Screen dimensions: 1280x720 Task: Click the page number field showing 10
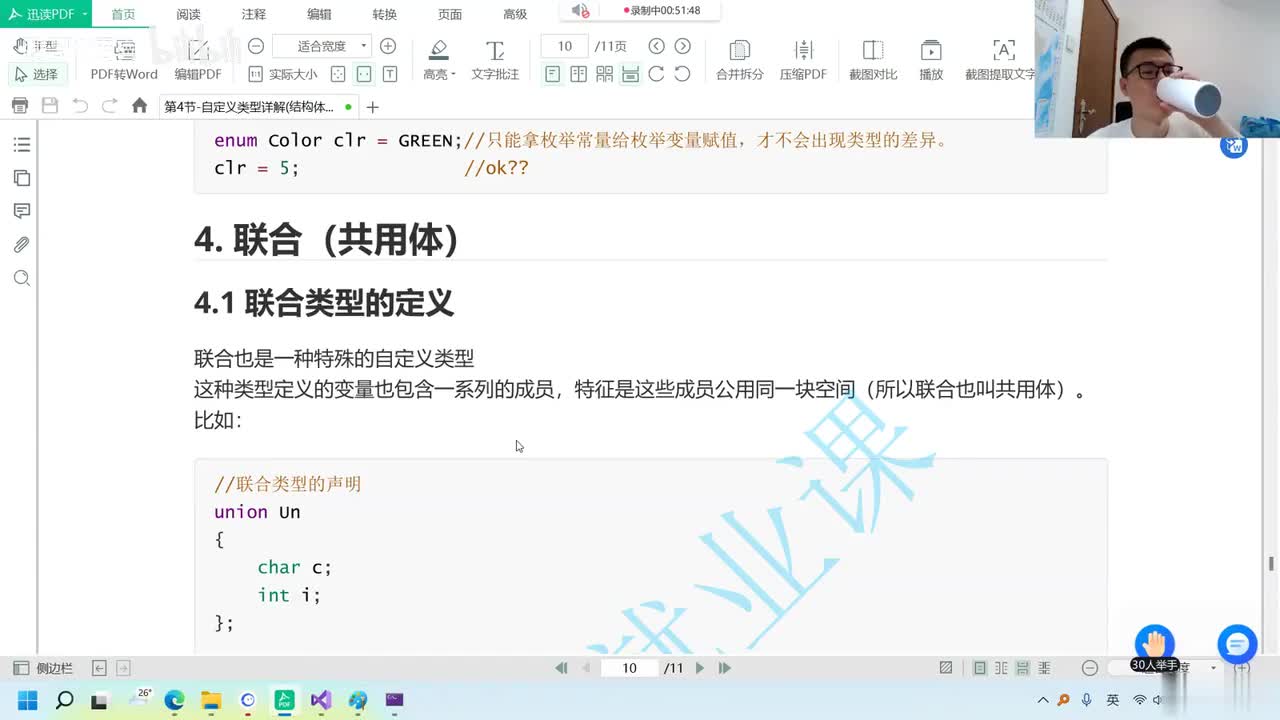point(565,46)
